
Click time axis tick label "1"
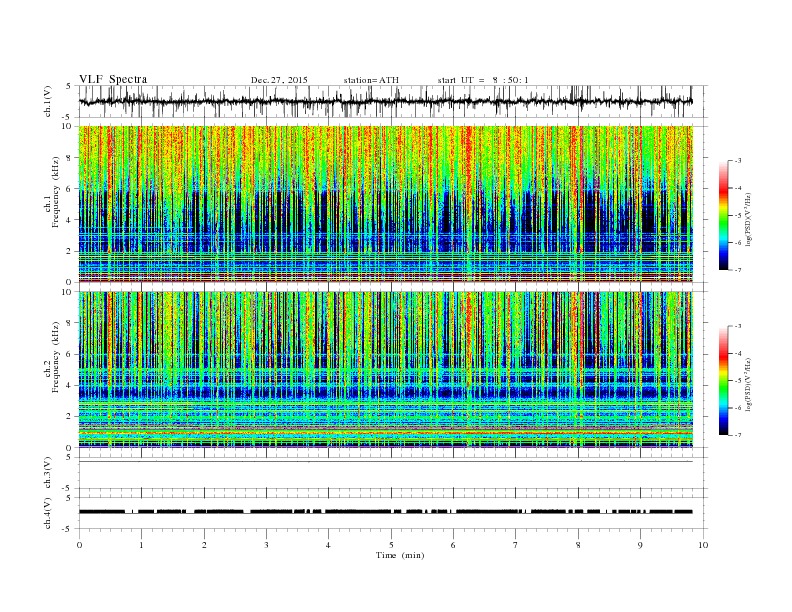pyautogui.click(x=141, y=545)
